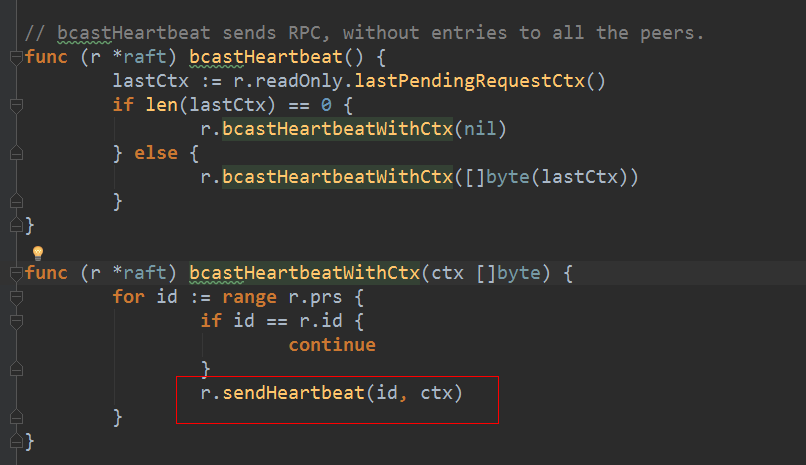The width and height of the screenshot is (806, 465).
Task: Click the lastCtx variable in its := assignment
Action: click(x=151, y=81)
